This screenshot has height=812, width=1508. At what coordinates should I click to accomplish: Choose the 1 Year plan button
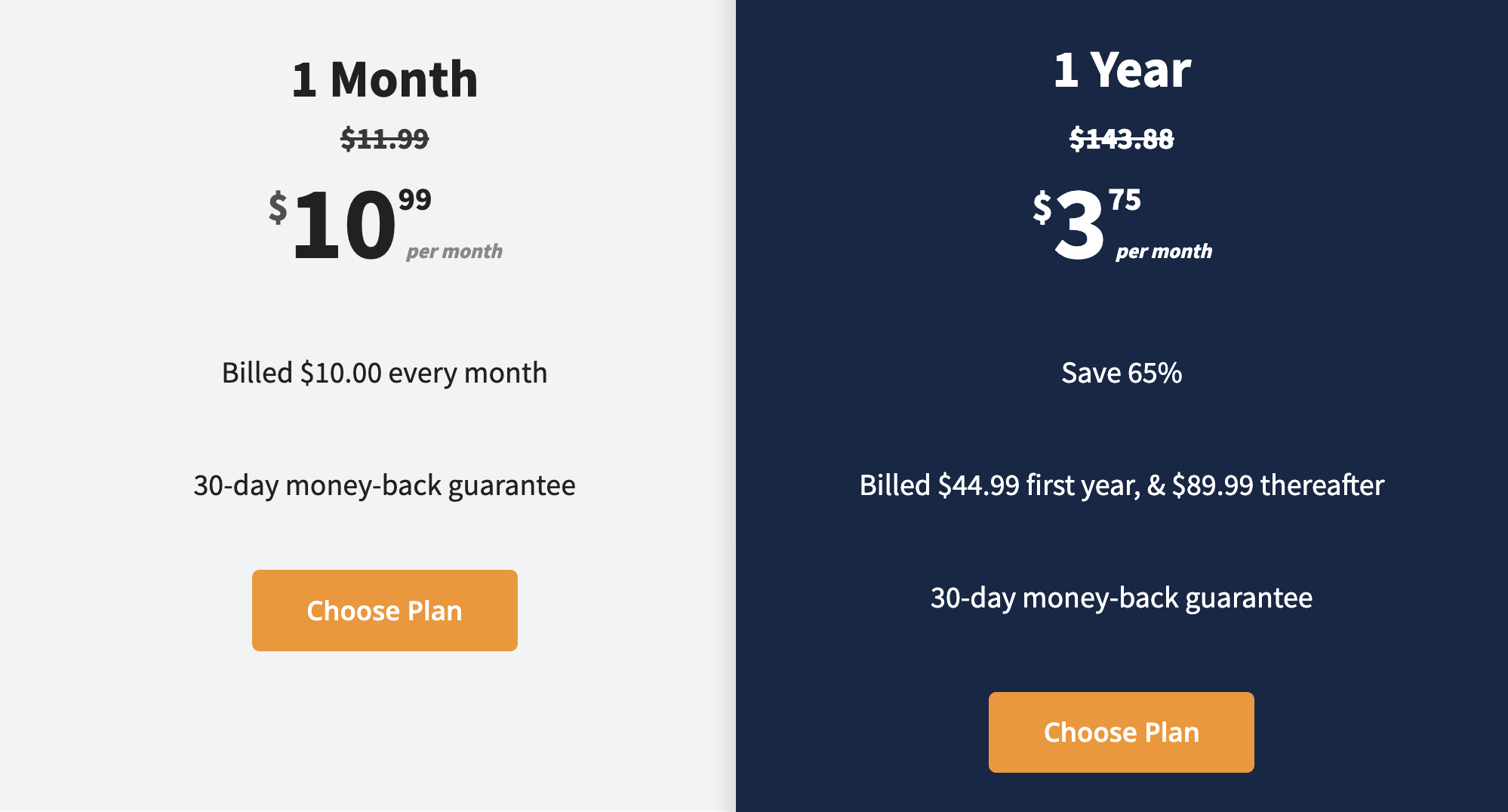pyautogui.click(x=1121, y=731)
